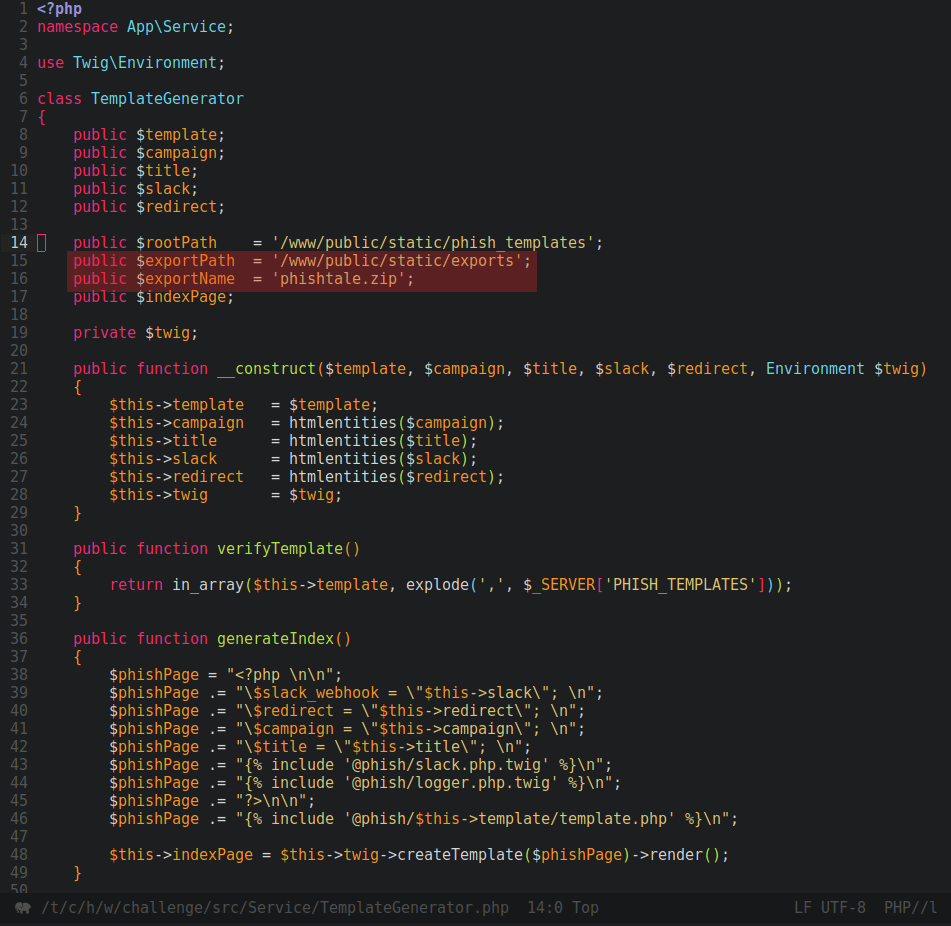The height and width of the screenshot is (926, 951).
Task: Click the '$indexPage' property declaration on line 17
Action: (181, 297)
